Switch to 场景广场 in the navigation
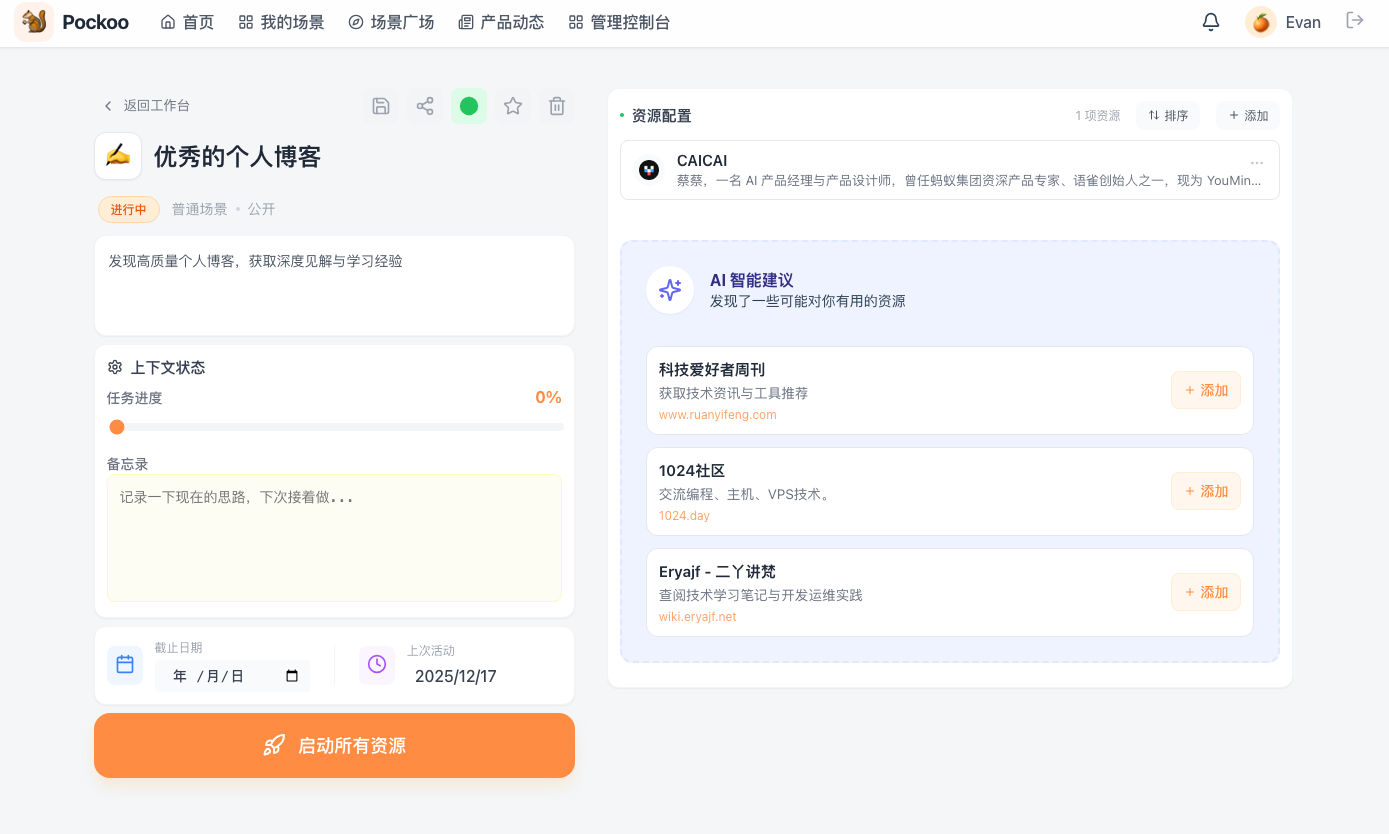The image size is (1389, 834). [x=390, y=21]
